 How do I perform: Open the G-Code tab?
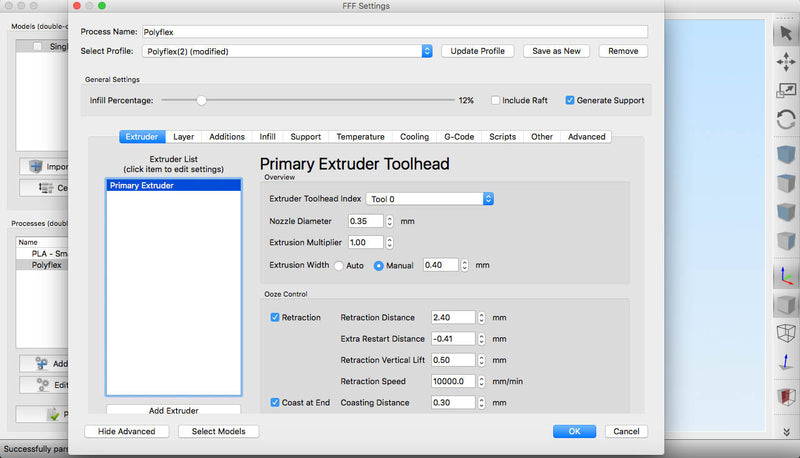(x=458, y=137)
